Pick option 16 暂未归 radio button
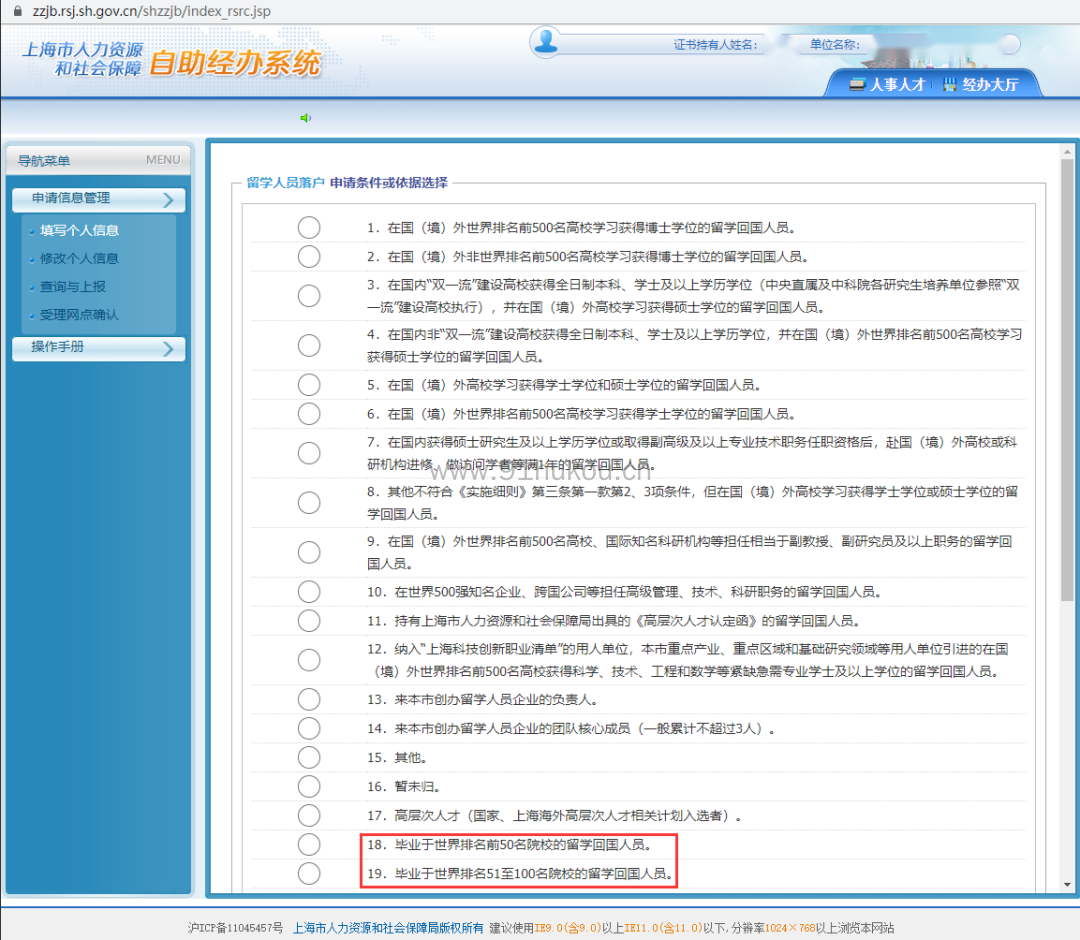The height and width of the screenshot is (940, 1080). pyautogui.click(x=309, y=787)
